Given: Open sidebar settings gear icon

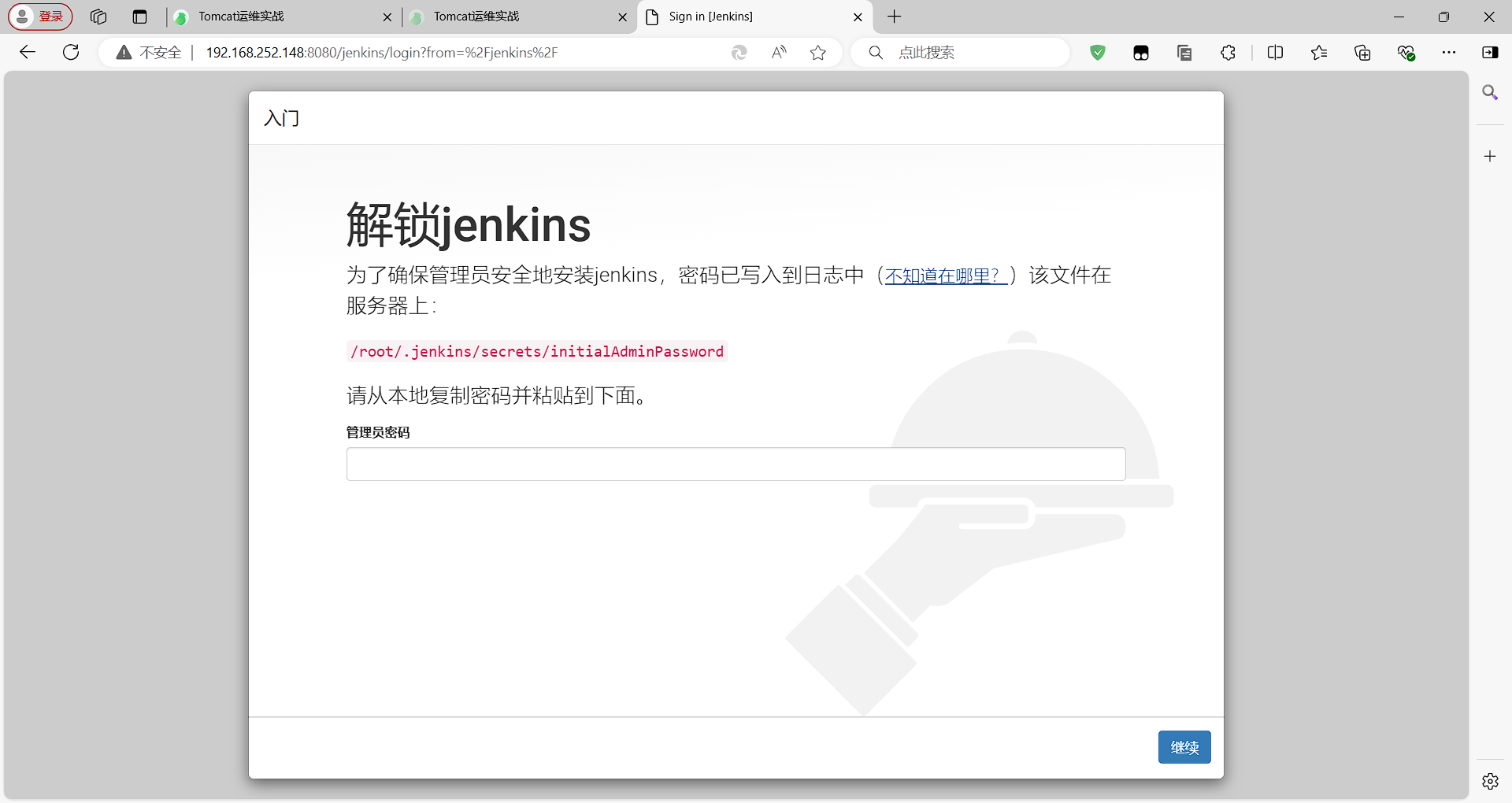Looking at the screenshot, I should point(1490,781).
